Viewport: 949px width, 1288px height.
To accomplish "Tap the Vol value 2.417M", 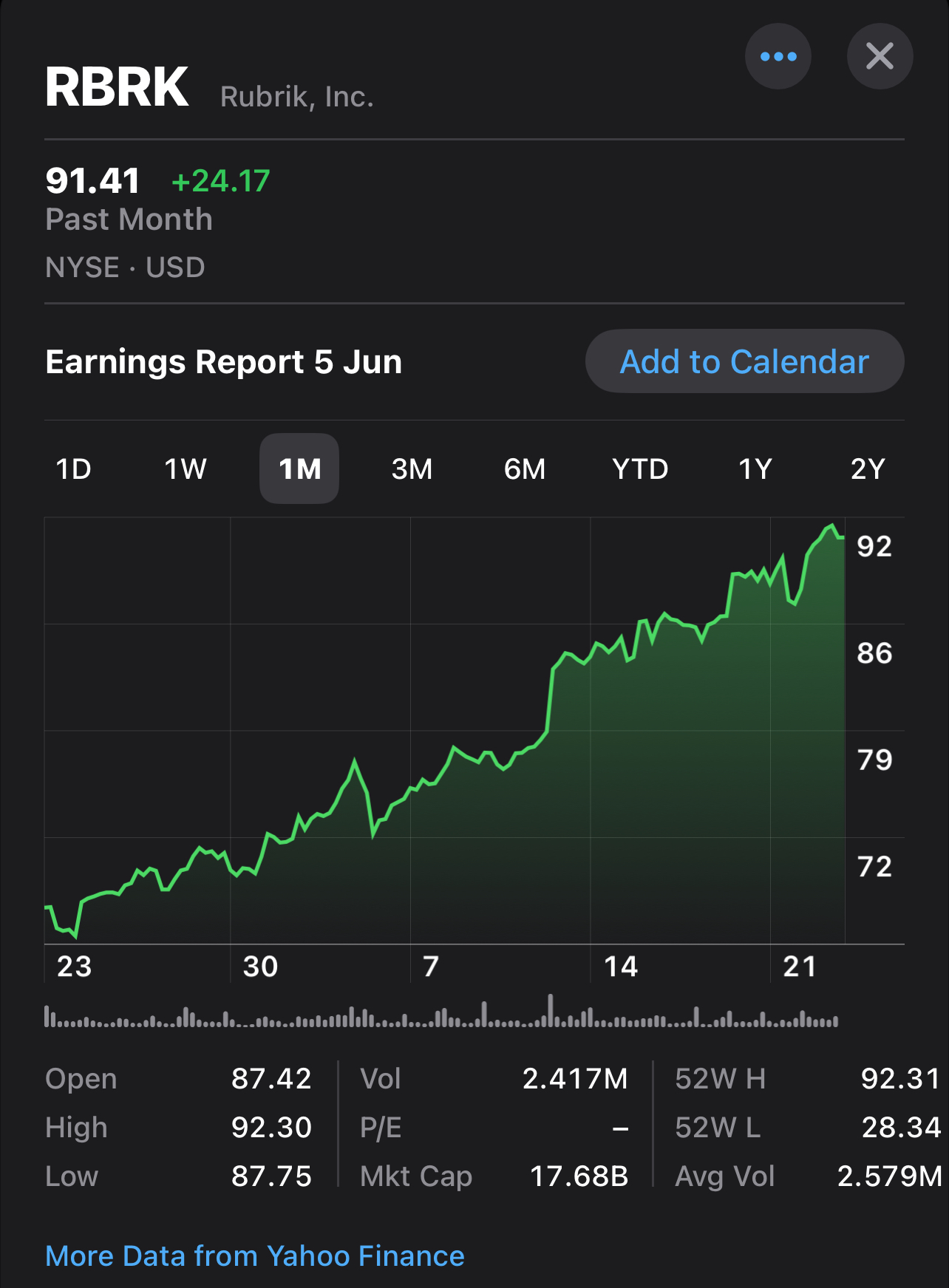I will point(575,1079).
